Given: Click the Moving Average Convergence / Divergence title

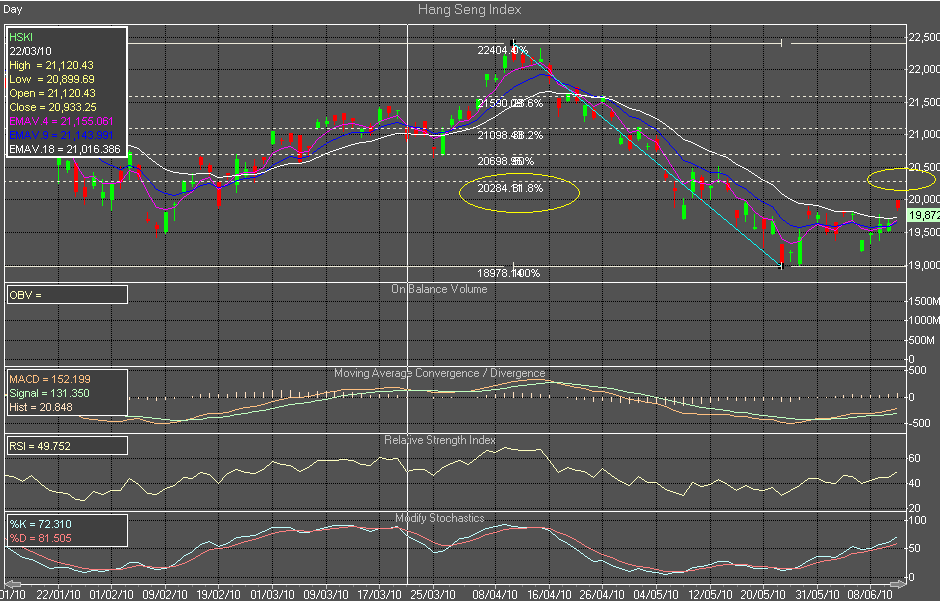Looking at the screenshot, I should [439, 373].
